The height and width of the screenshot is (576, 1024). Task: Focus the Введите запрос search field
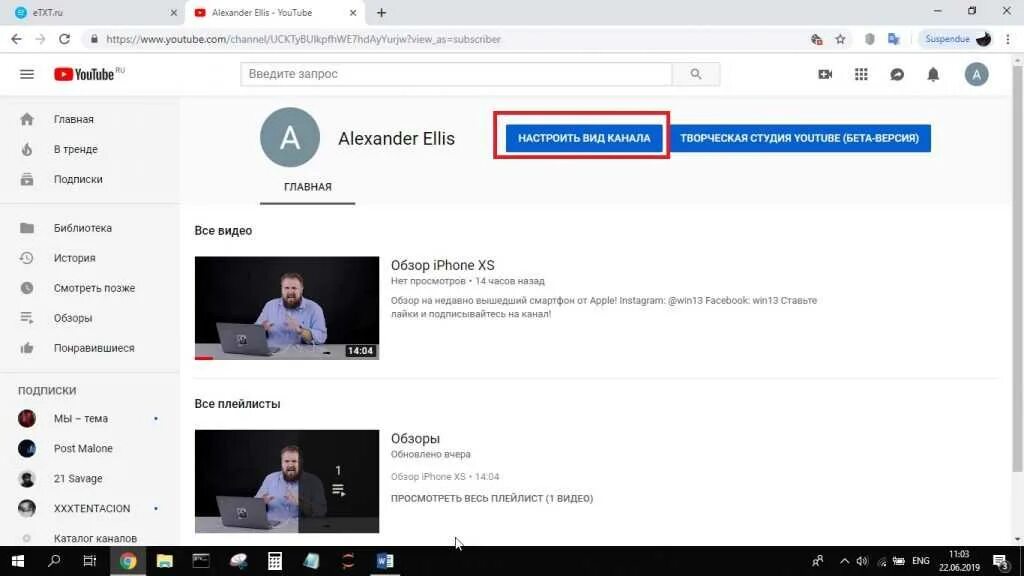tap(456, 74)
